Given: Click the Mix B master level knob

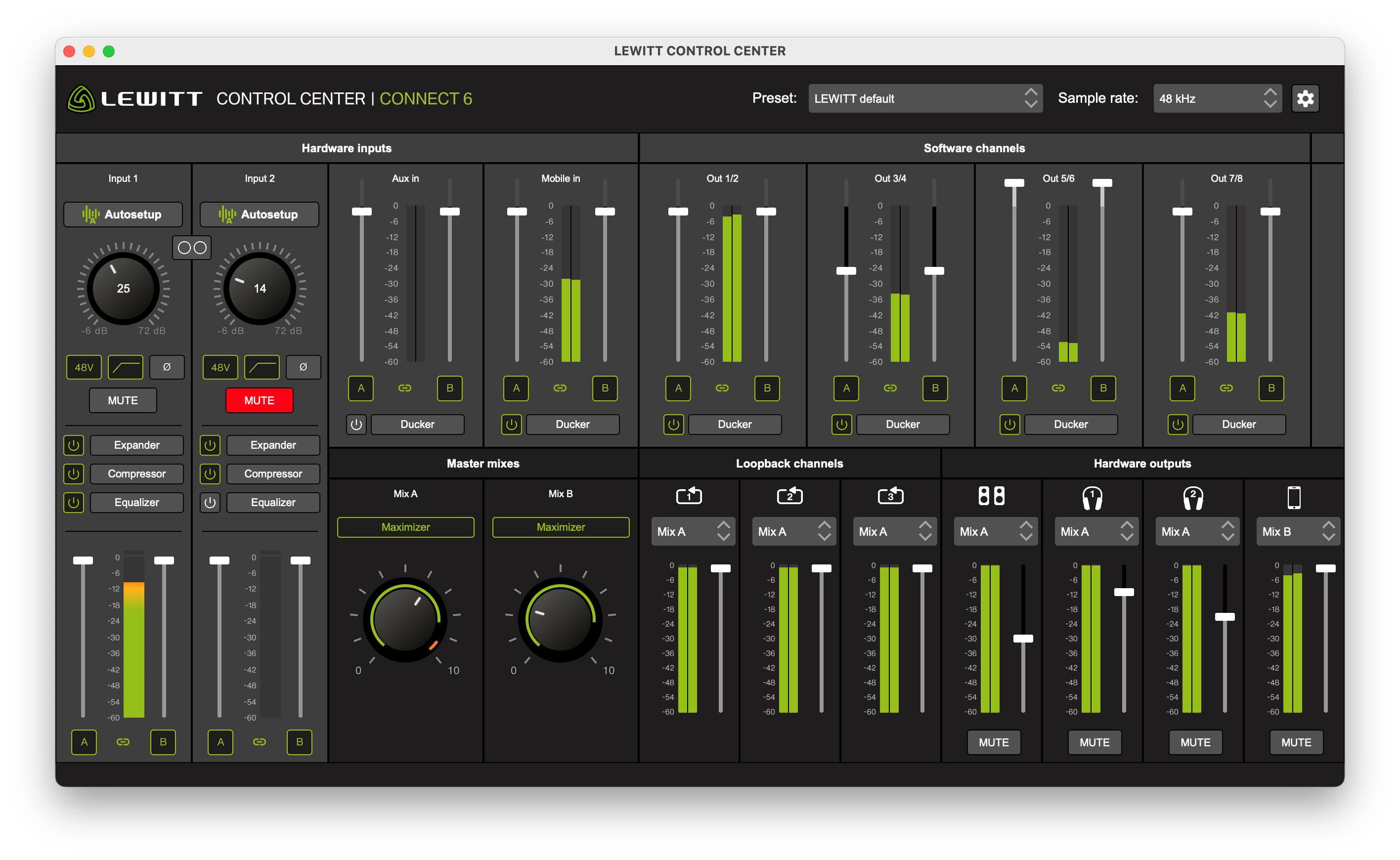Looking at the screenshot, I should (x=560, y=619).
